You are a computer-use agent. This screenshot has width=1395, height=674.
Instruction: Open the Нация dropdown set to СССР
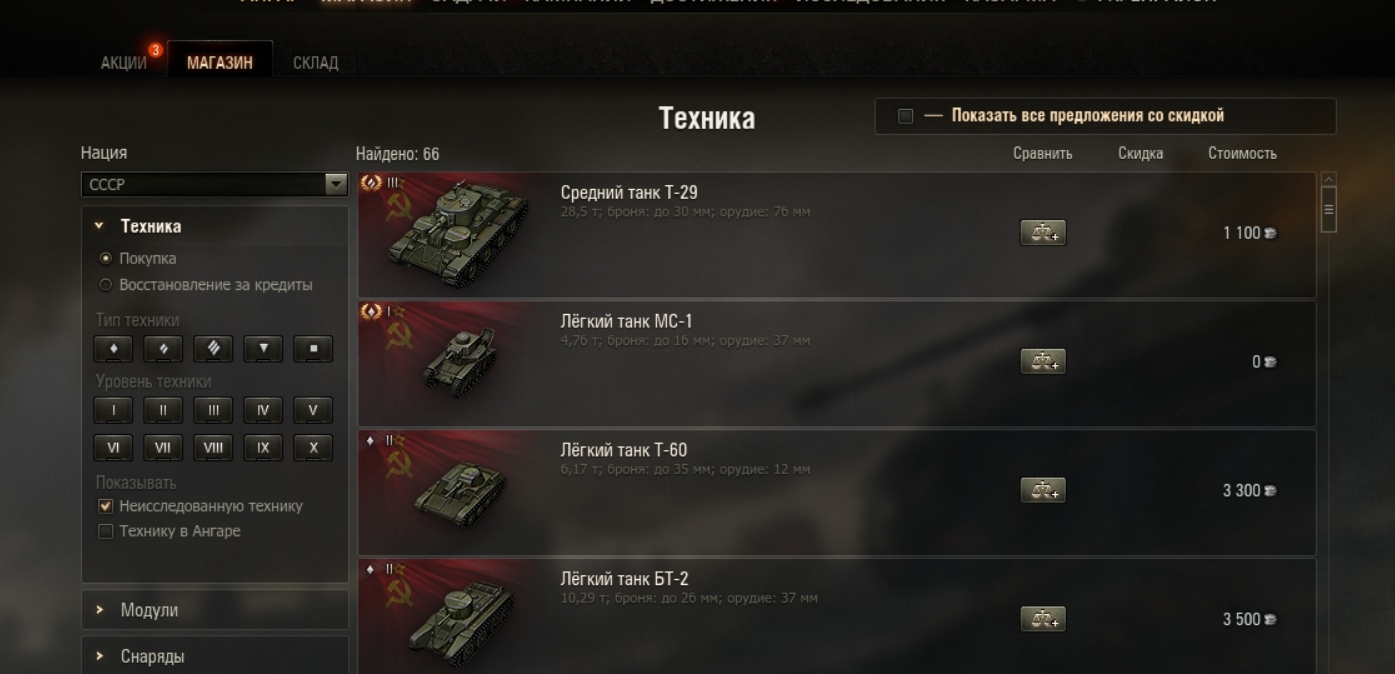click(214, 184)
